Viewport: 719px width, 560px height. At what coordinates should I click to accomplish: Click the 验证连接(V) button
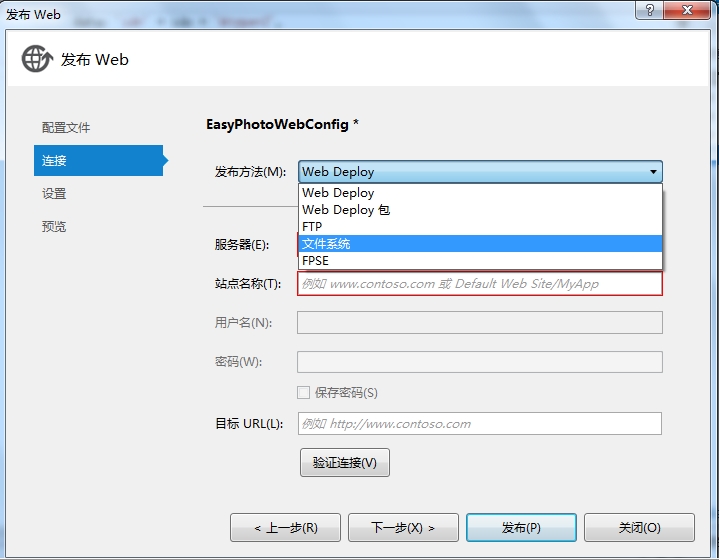(345, 462)
